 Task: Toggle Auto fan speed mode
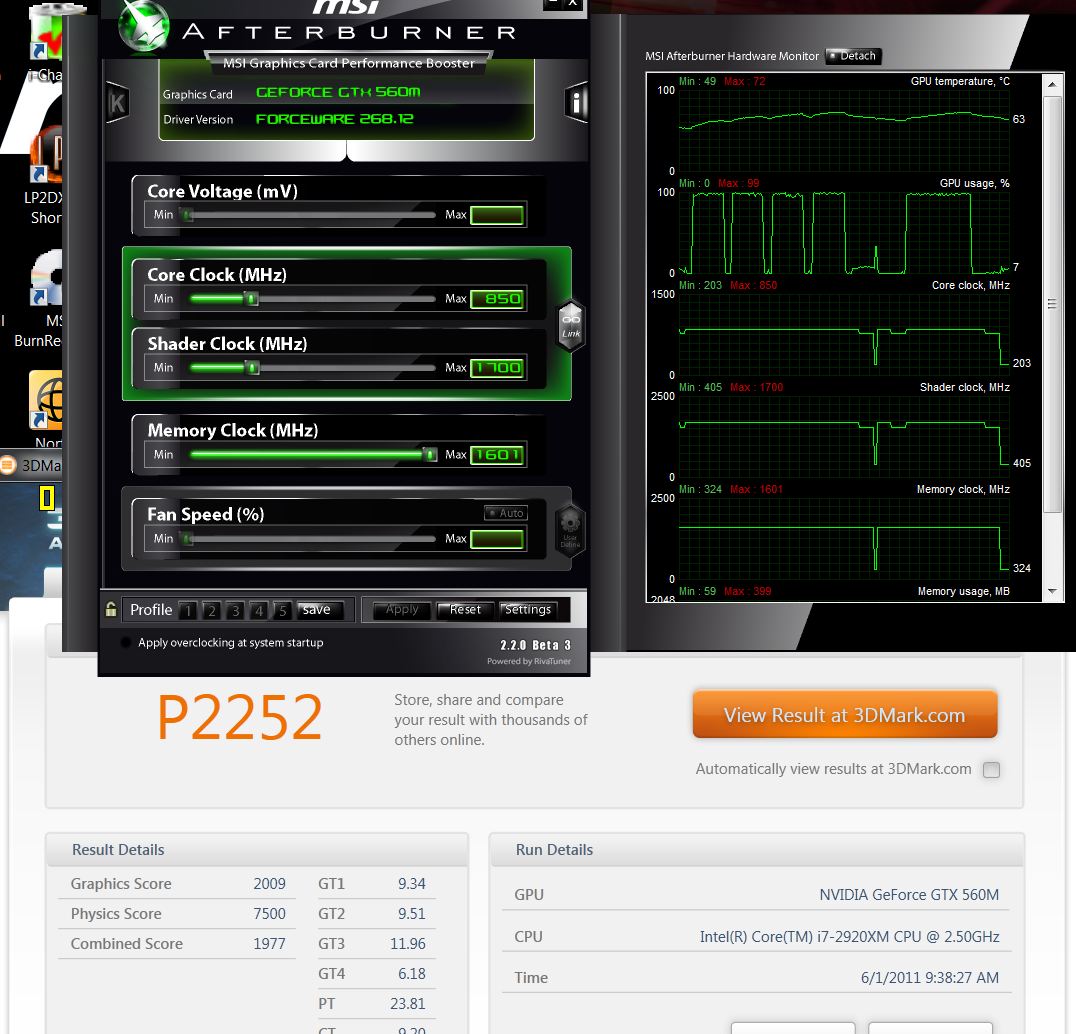[506, 513]
